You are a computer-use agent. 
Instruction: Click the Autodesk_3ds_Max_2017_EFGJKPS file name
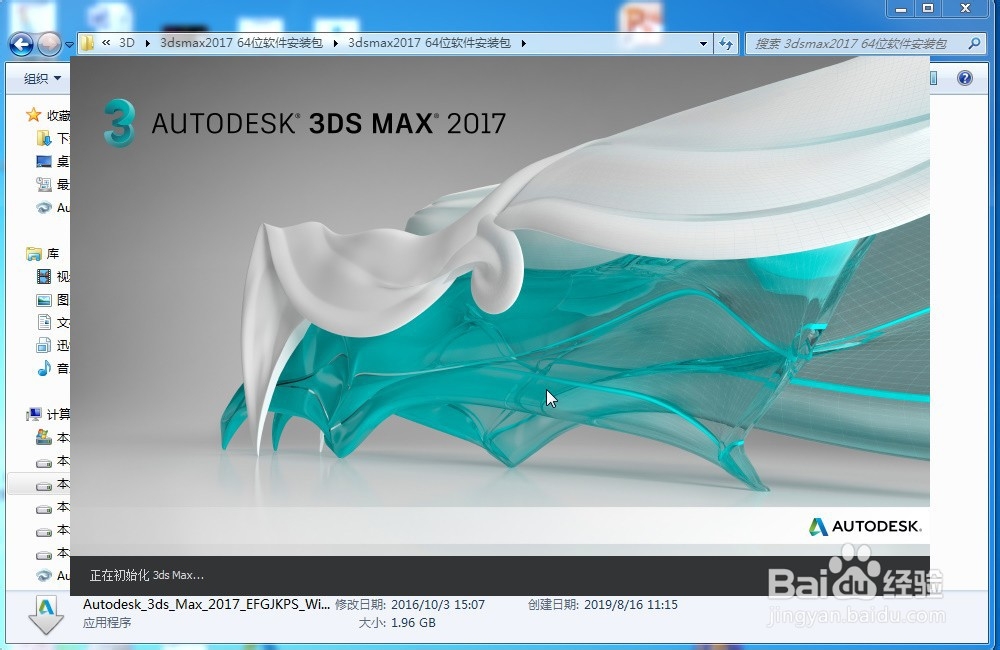pyautogui.click(x=207, y=604)
